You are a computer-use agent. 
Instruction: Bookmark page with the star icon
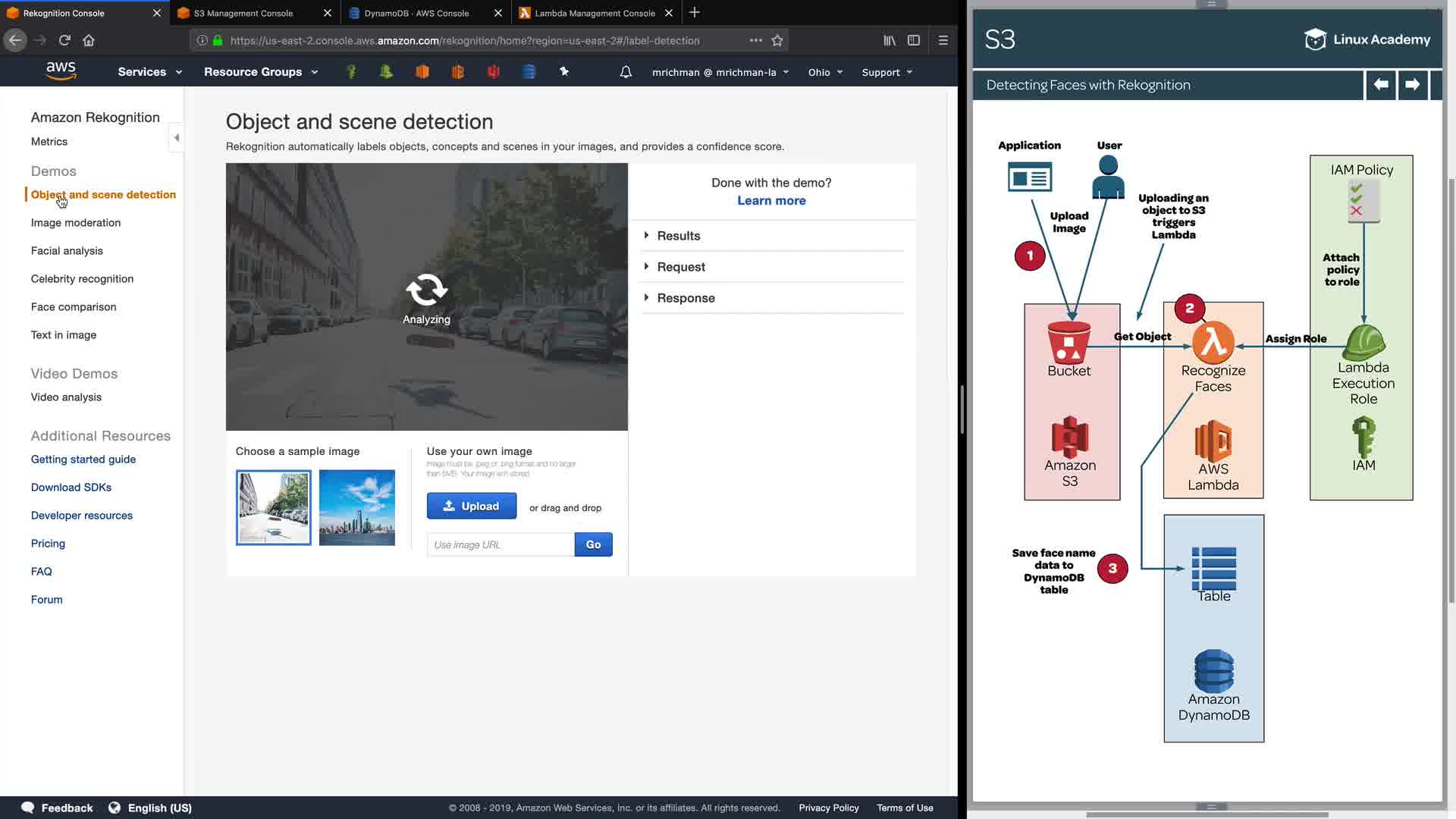pos(777,40)
